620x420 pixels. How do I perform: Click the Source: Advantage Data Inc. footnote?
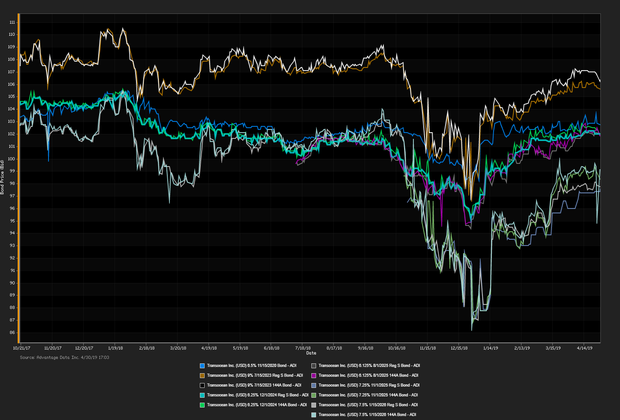[64, 358]
